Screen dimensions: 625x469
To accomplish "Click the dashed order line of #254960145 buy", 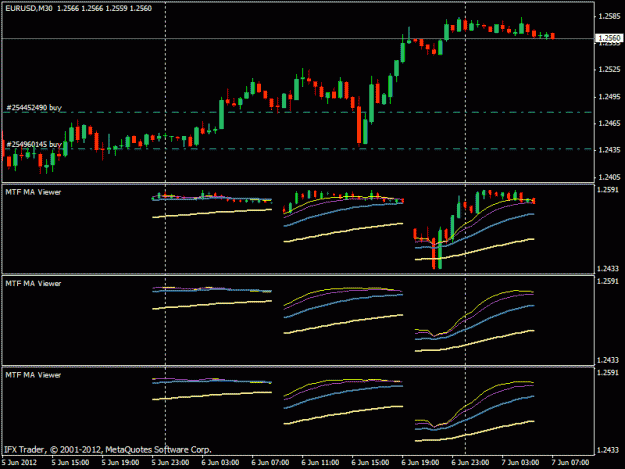I will (298, 149).
